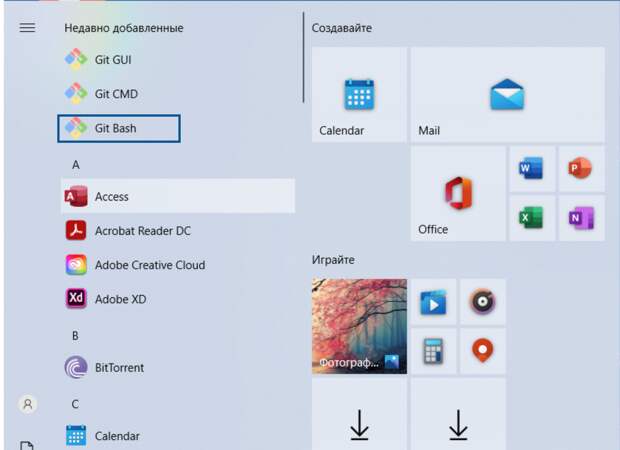Click the Играйте group title

(x=333, y=260)
